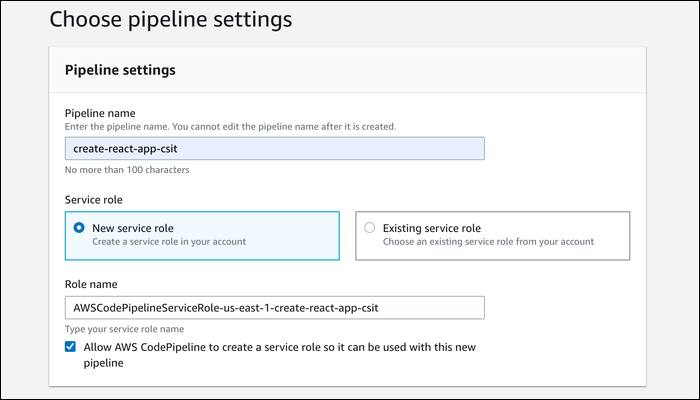Click the 'Role name' field label

pyautogui.click(x=91, y=284)
